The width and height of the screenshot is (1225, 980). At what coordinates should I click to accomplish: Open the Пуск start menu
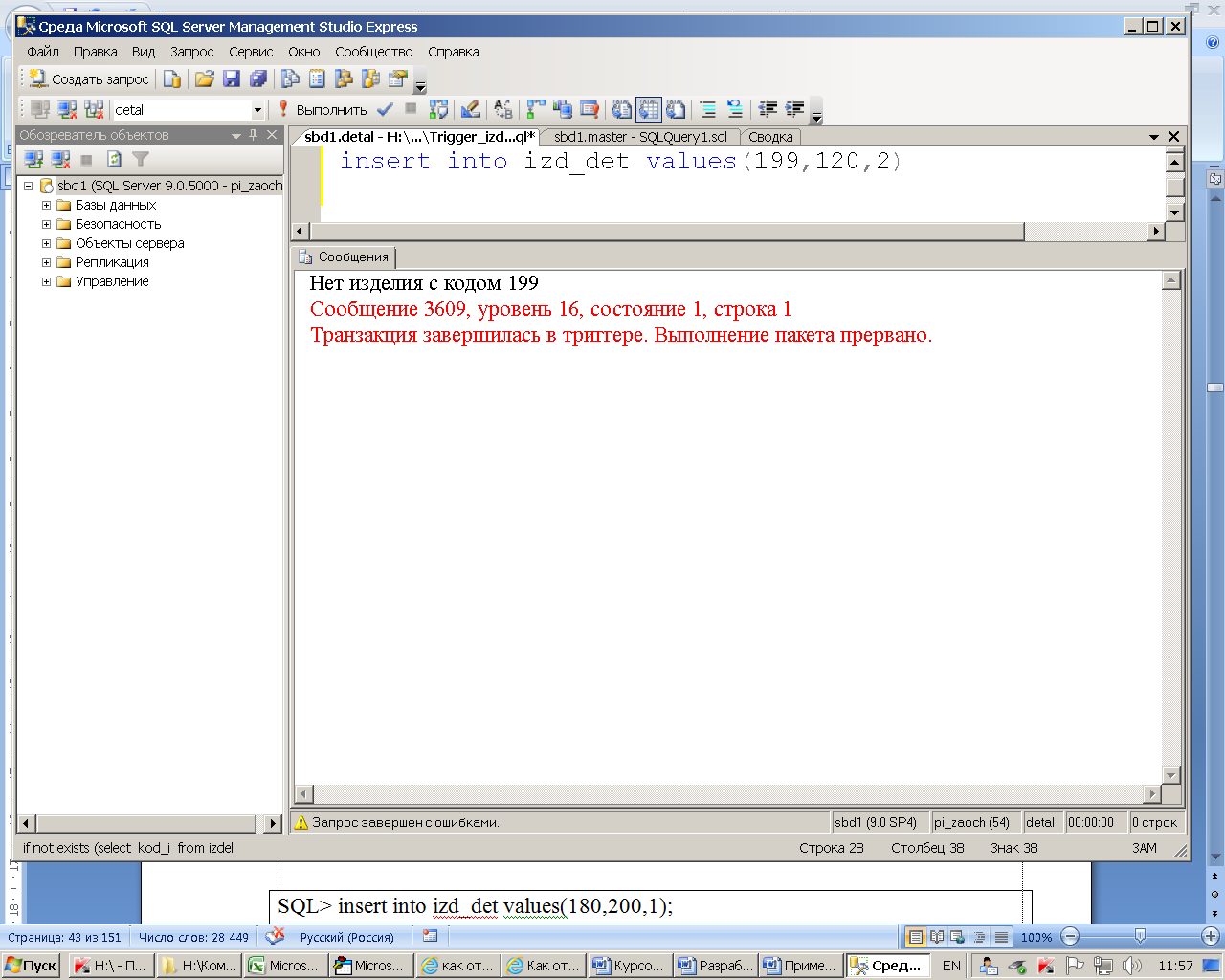32,966
